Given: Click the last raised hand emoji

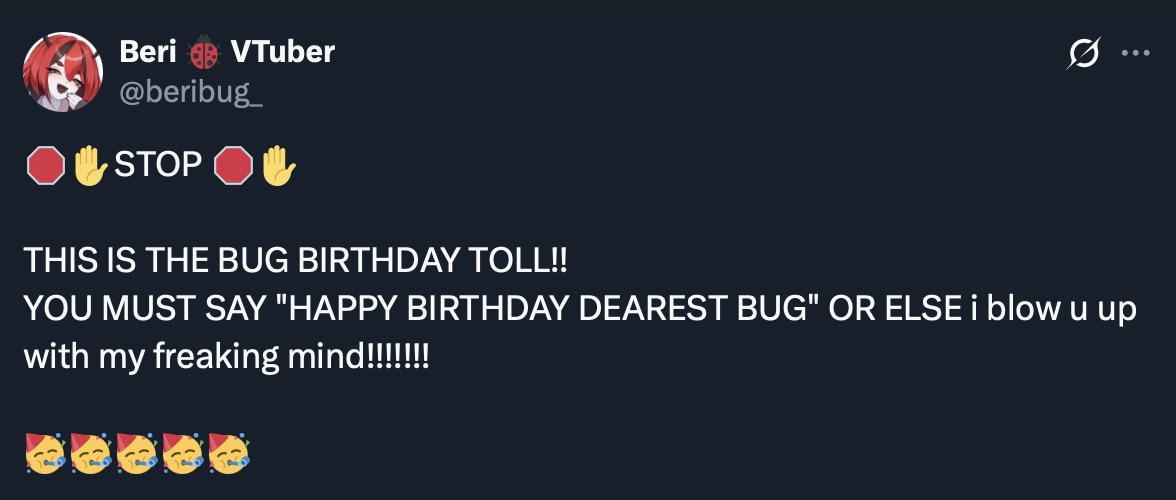Looking at the screenshot, I should tap(279, 165).
